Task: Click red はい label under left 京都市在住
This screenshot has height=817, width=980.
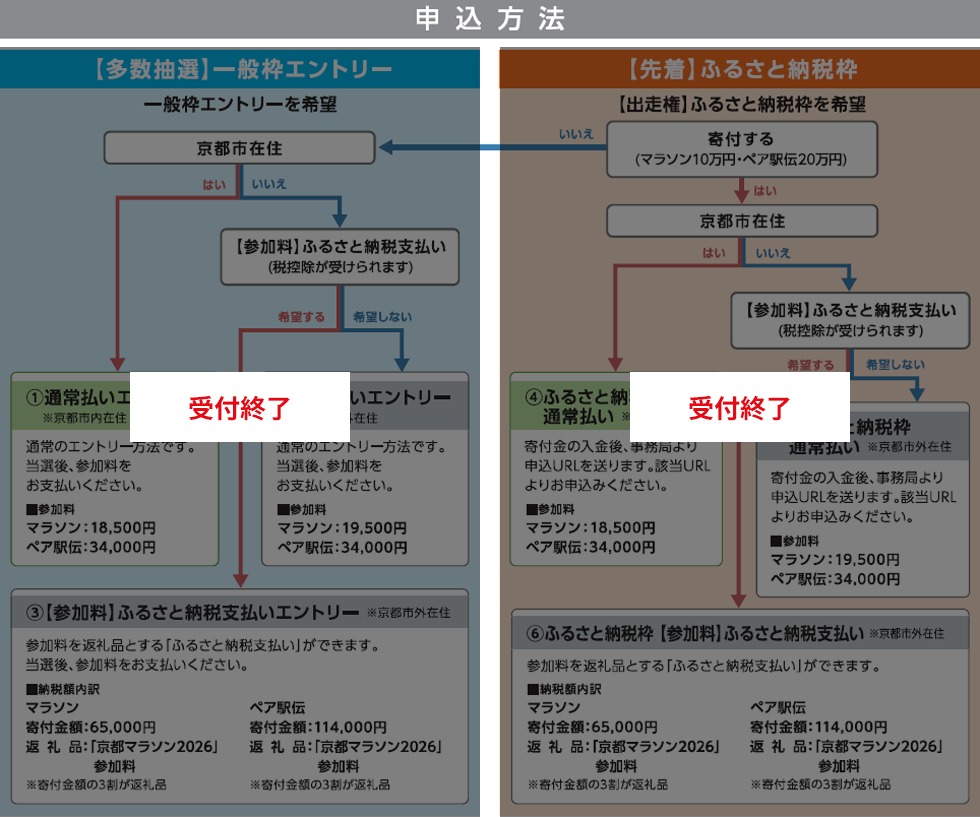Action: click(214, 184)
